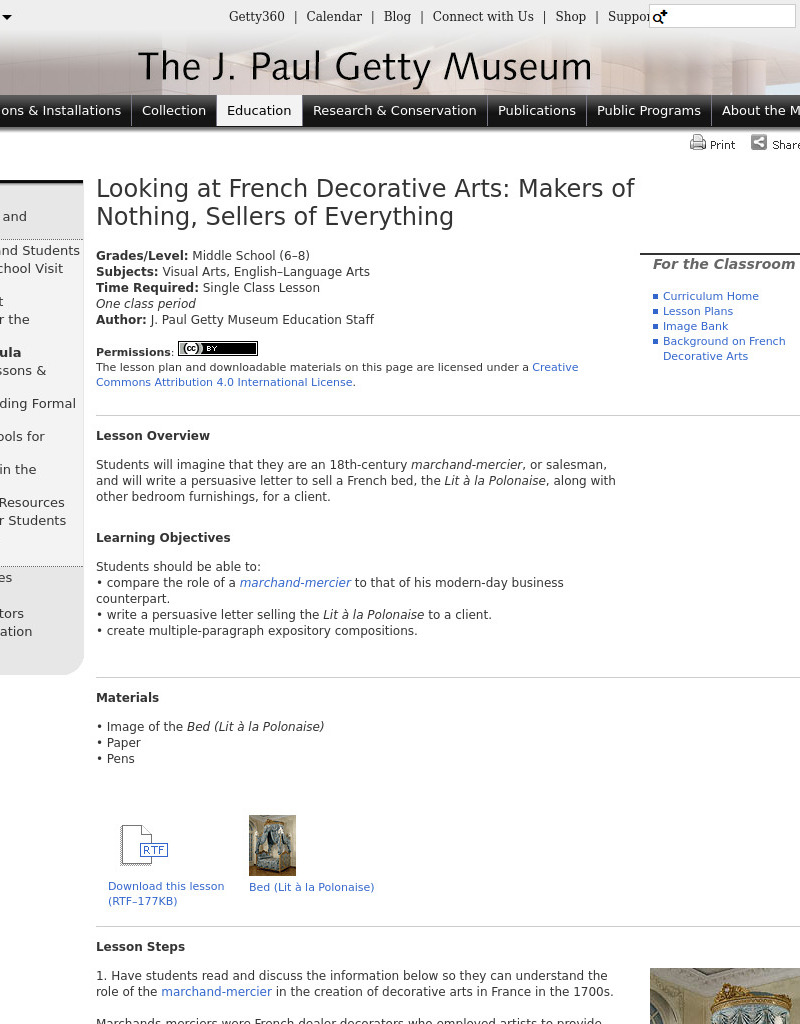Image resolution: width=800 pixels, height=1024 pixels.
Task: Click the Creative Commons BY license badge
Action: coord(217,348)
